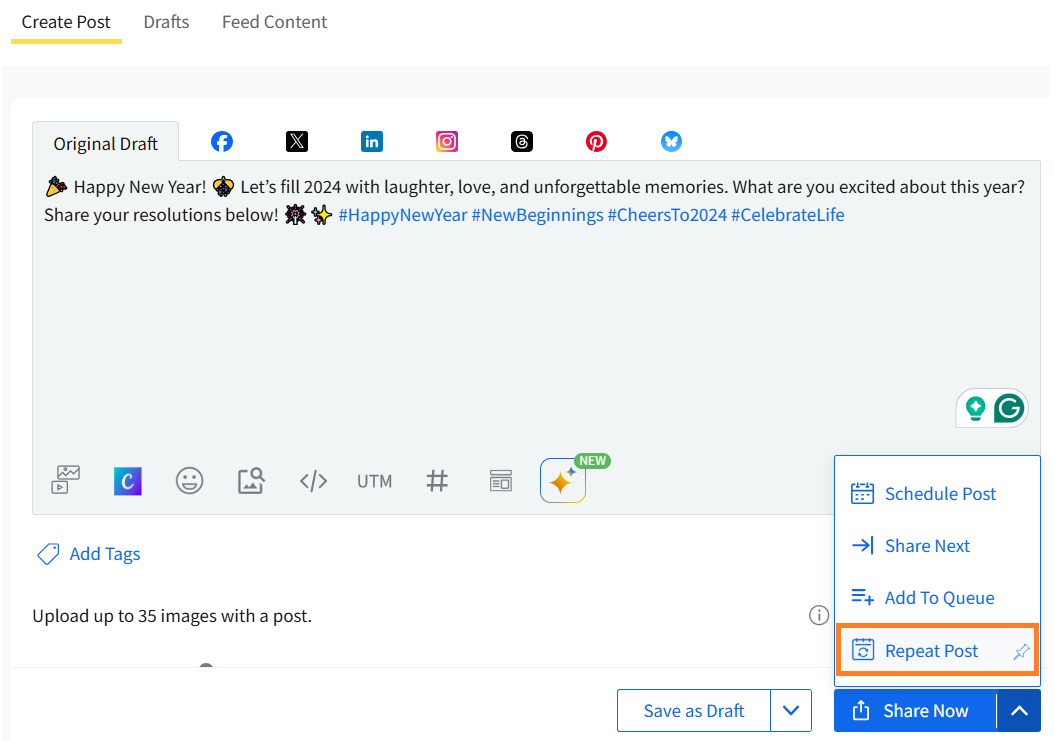
Task: Click the AI assistant sparkle icon
Action: click(562, 481)
